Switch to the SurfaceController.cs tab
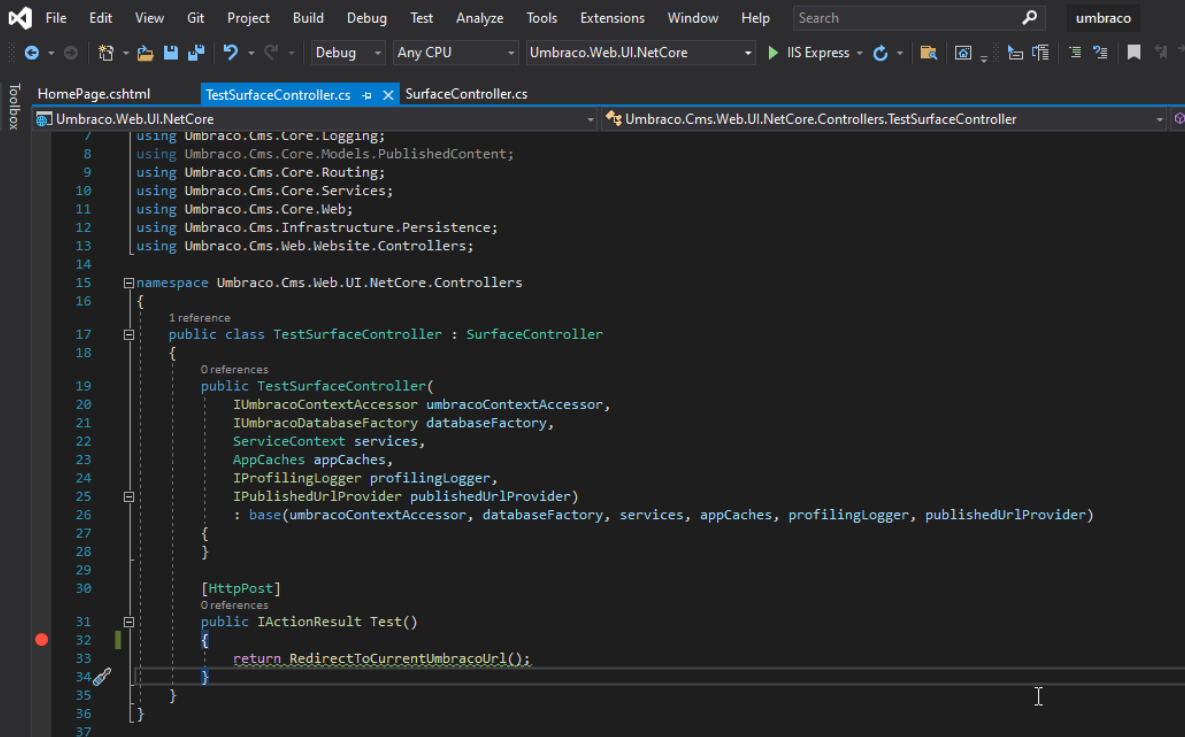 (x=466, y=94)
